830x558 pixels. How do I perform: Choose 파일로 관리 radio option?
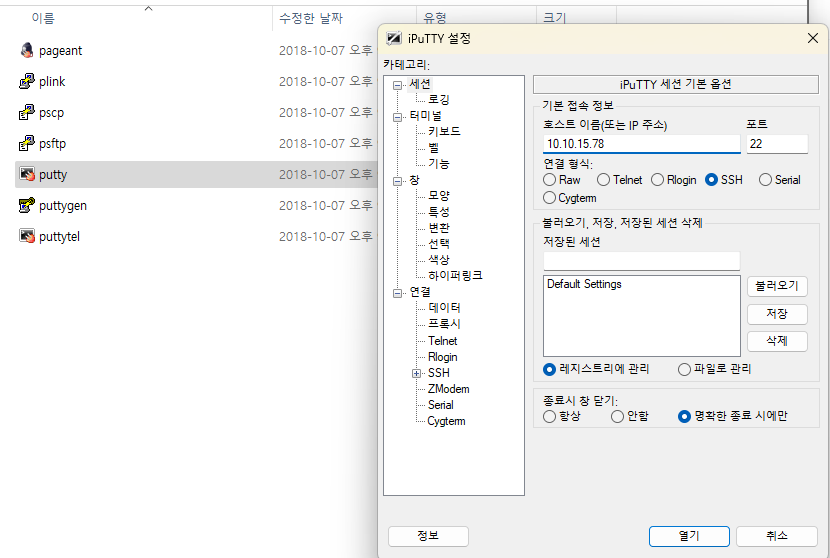coord(684,369)
